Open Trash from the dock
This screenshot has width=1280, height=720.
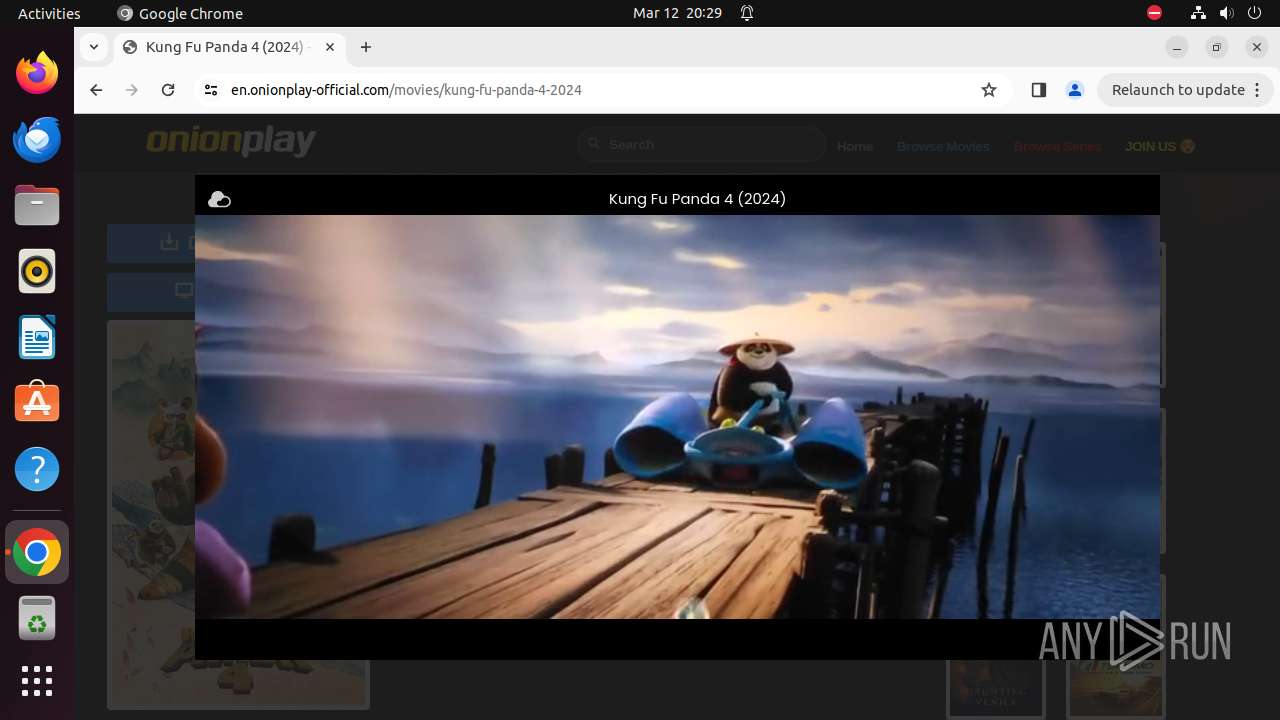coord(37,618)
